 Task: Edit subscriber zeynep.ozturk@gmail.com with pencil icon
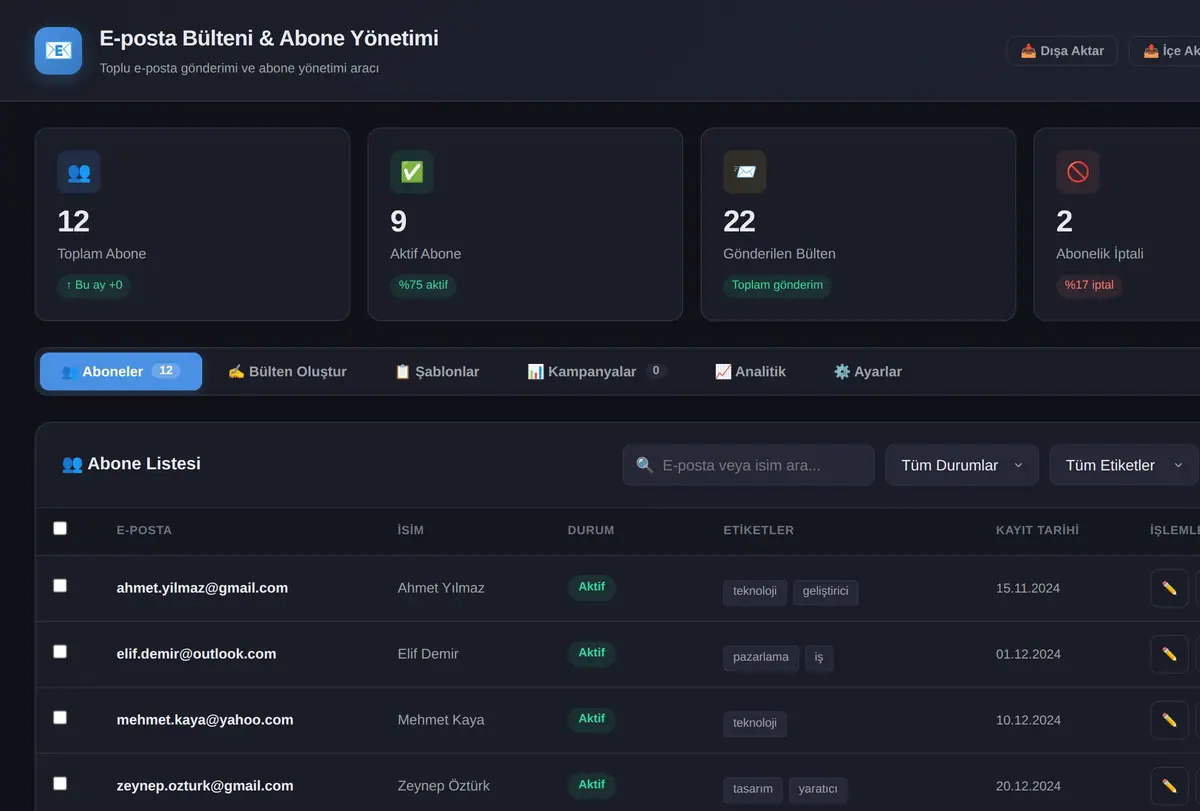click(1169, 786)
